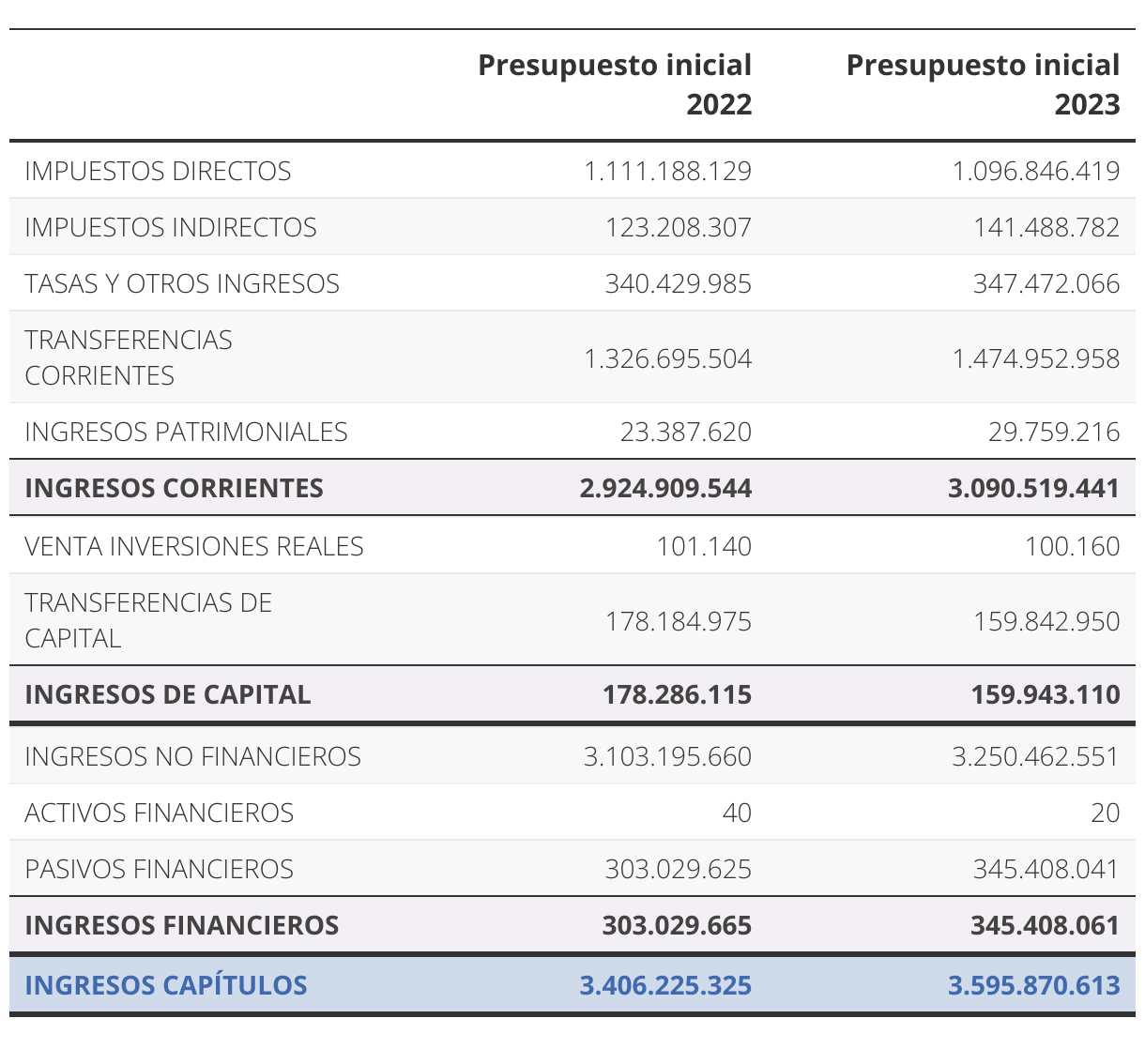
Task: Click the INGRESOS NO FINANCIEROS row label
Action: 192,756
